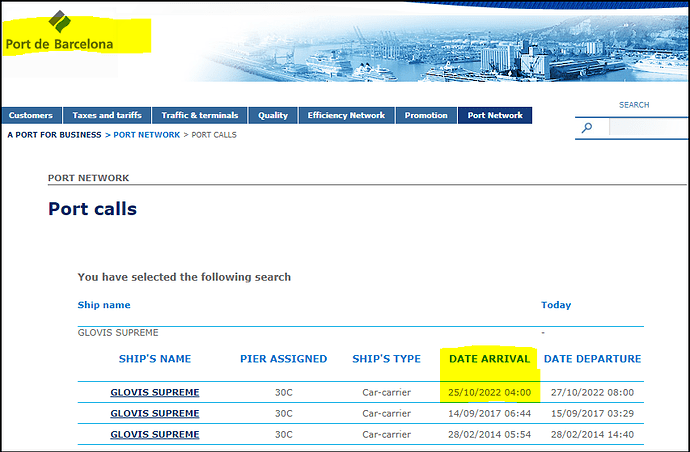Select arrival date 14/09/2017 06:44
The width and height of the screenshot is (690, 452).
pyautogui.click(x=489, y=413)
